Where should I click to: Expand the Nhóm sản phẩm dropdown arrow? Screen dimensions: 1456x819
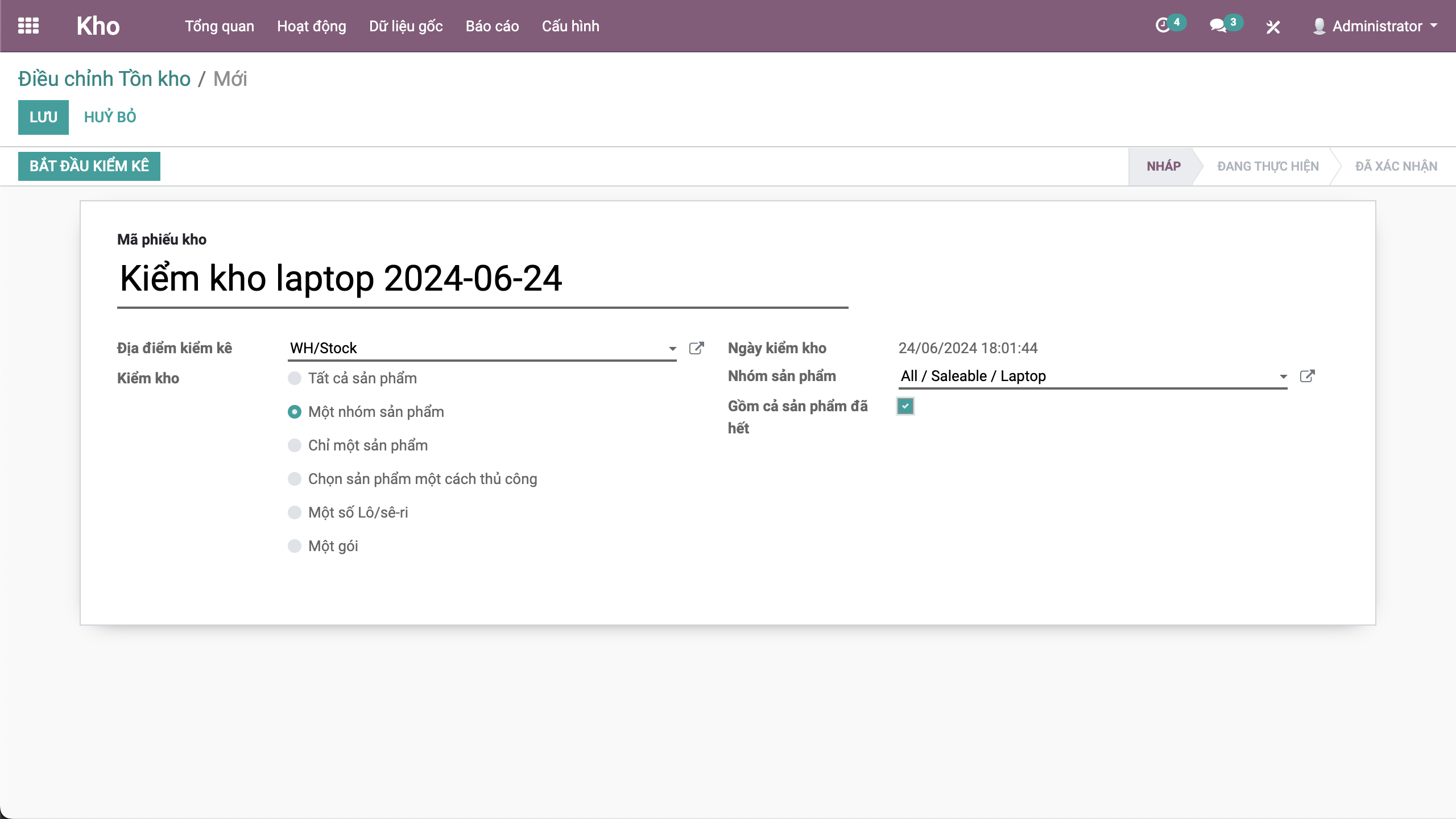coord(1283,377)
